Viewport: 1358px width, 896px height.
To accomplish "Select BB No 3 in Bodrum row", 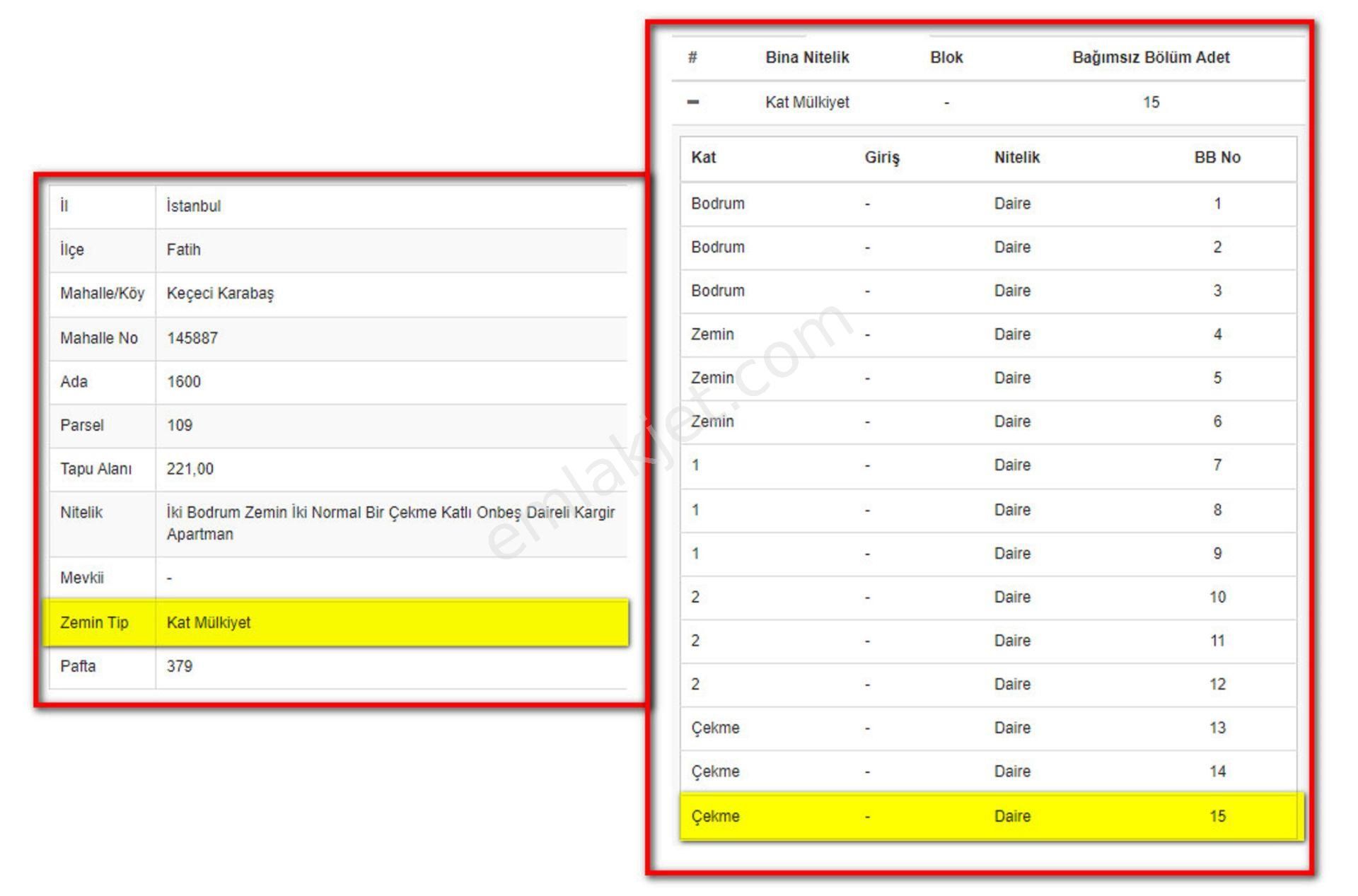I will click(x=1217, y=291).
